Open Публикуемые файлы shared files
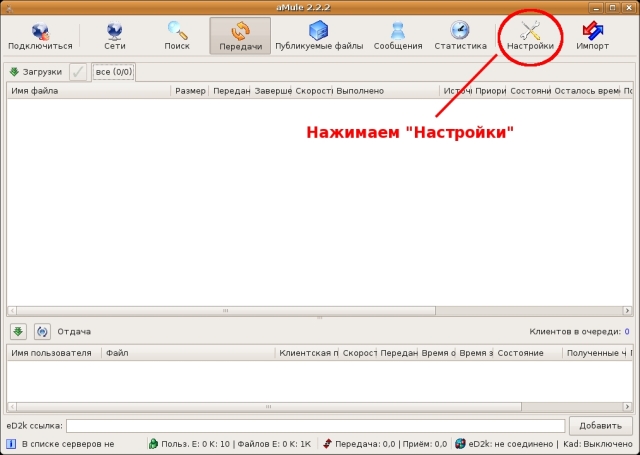640x455 pixels. click(320, 35)
